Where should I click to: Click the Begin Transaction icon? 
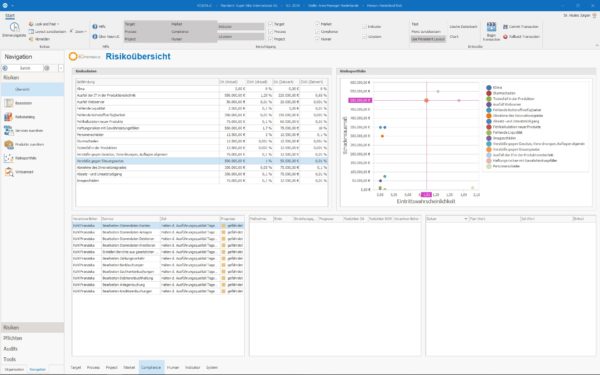point(491,27)
